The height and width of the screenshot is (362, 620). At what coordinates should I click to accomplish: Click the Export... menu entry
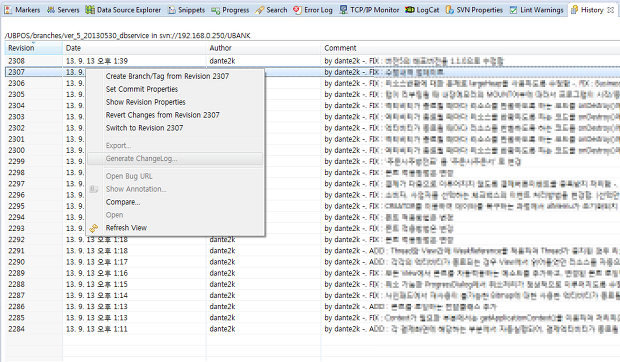coord(175,146)
